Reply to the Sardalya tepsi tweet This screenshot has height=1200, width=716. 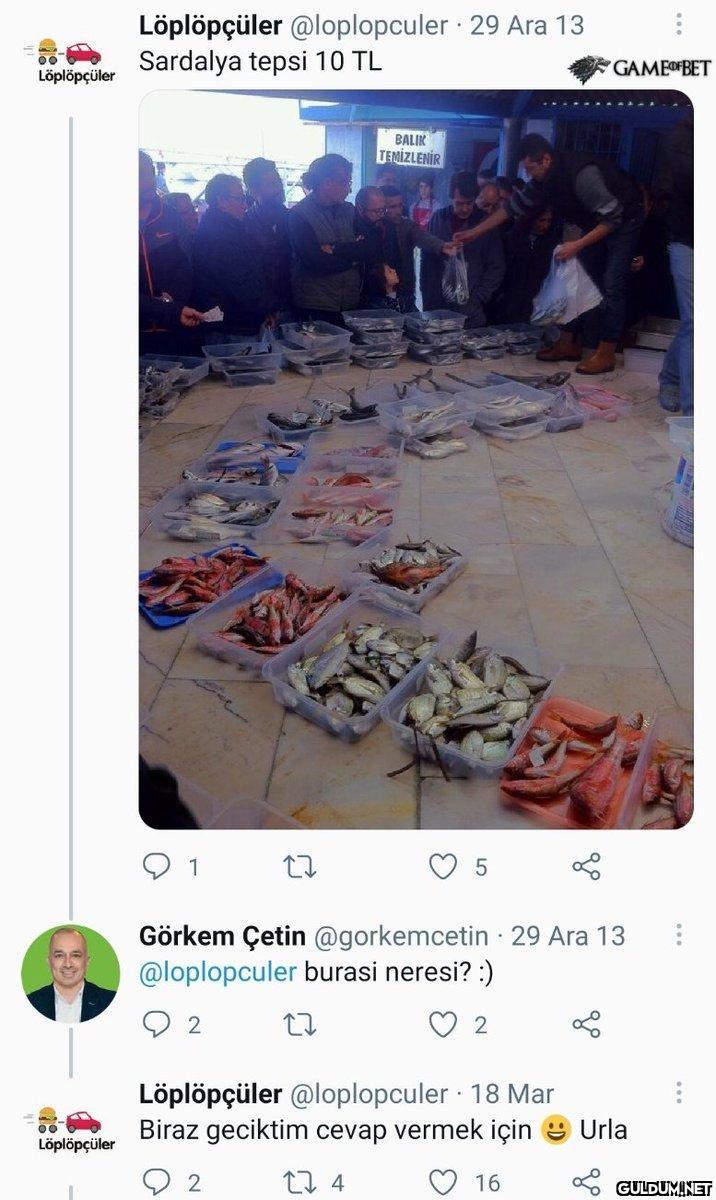[157, 865]
